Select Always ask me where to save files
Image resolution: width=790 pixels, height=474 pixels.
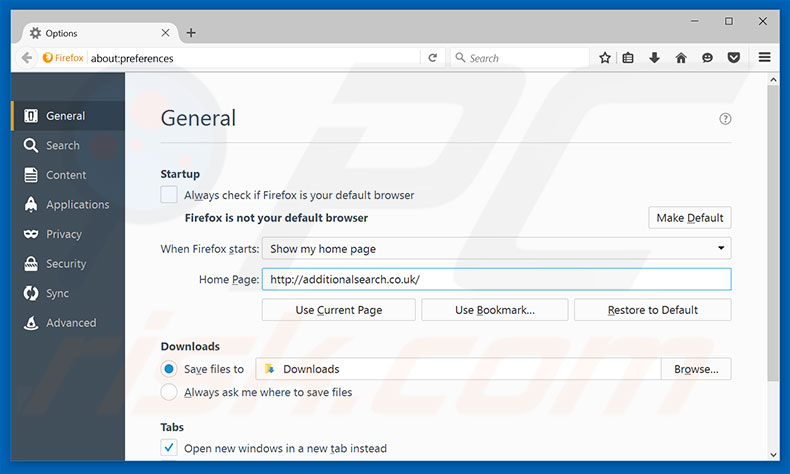point(169,392)
